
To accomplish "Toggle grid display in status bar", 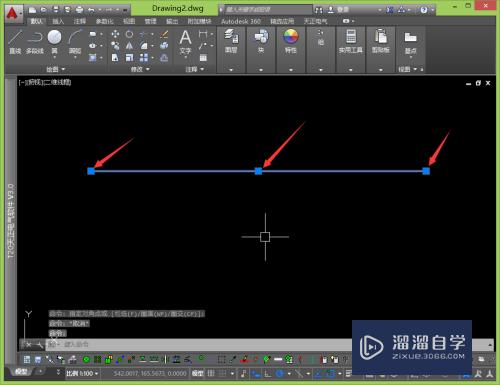I will [211, 373].
